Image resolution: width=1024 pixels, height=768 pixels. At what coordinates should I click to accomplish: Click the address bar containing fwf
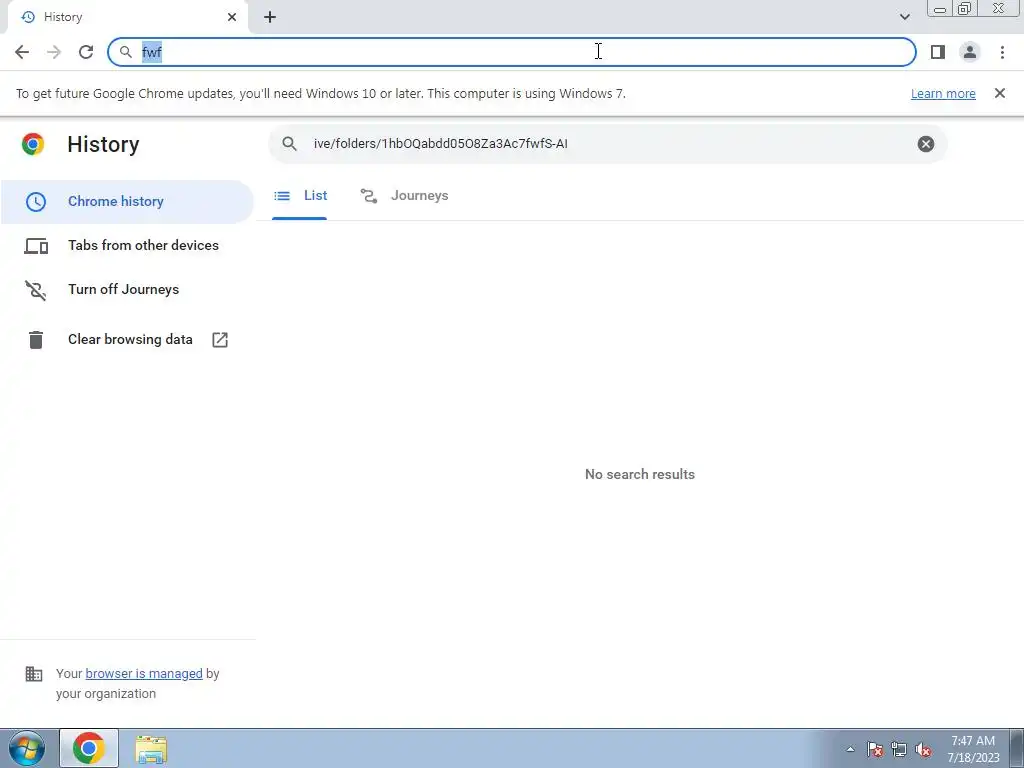pyautogui.click(x=511, y=52)
